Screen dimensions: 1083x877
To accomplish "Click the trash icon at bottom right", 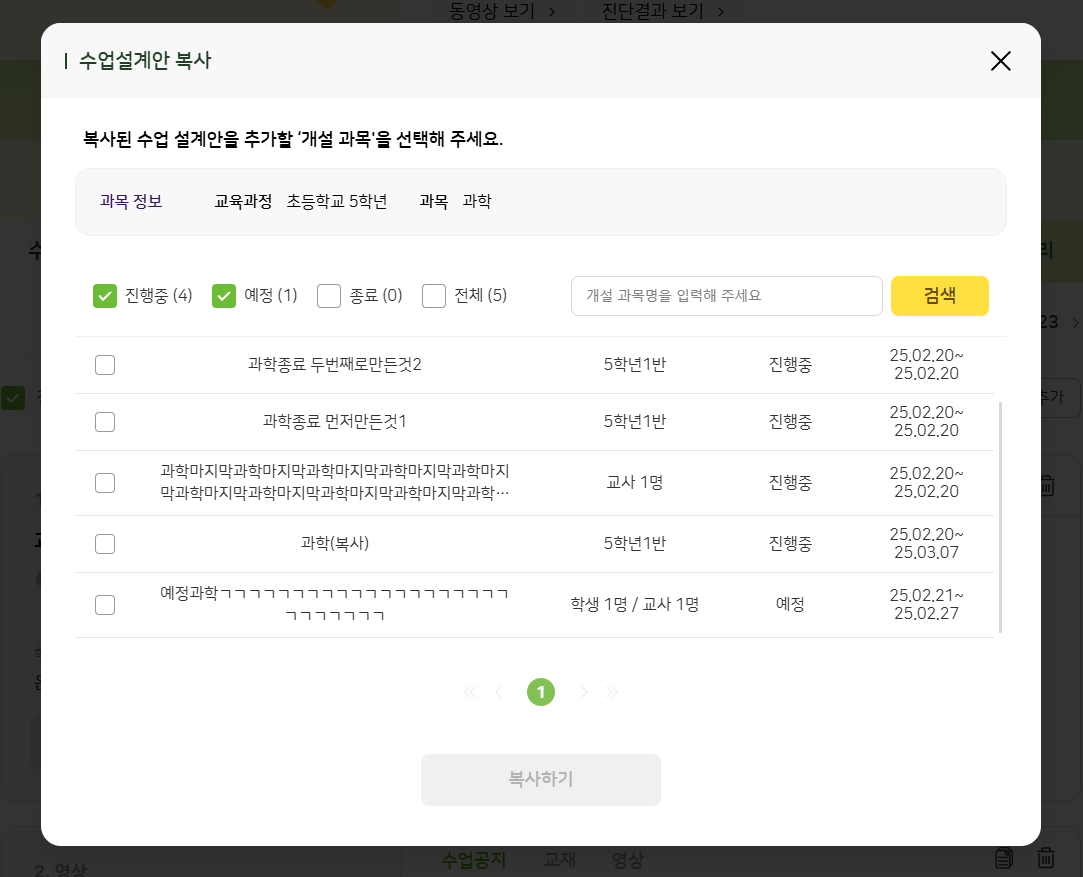I will pos(1045,858).
